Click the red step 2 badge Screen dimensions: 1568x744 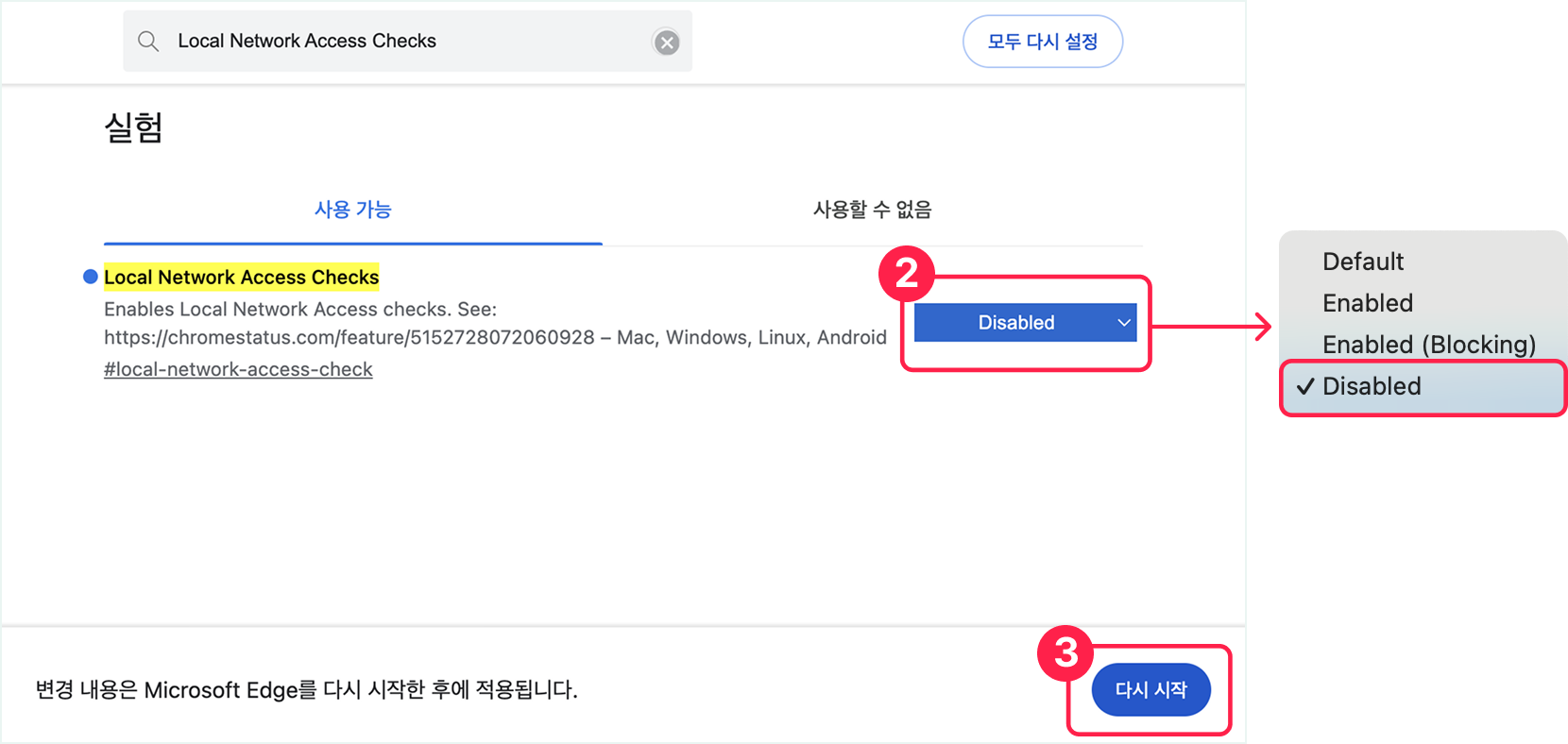[906, 274]
